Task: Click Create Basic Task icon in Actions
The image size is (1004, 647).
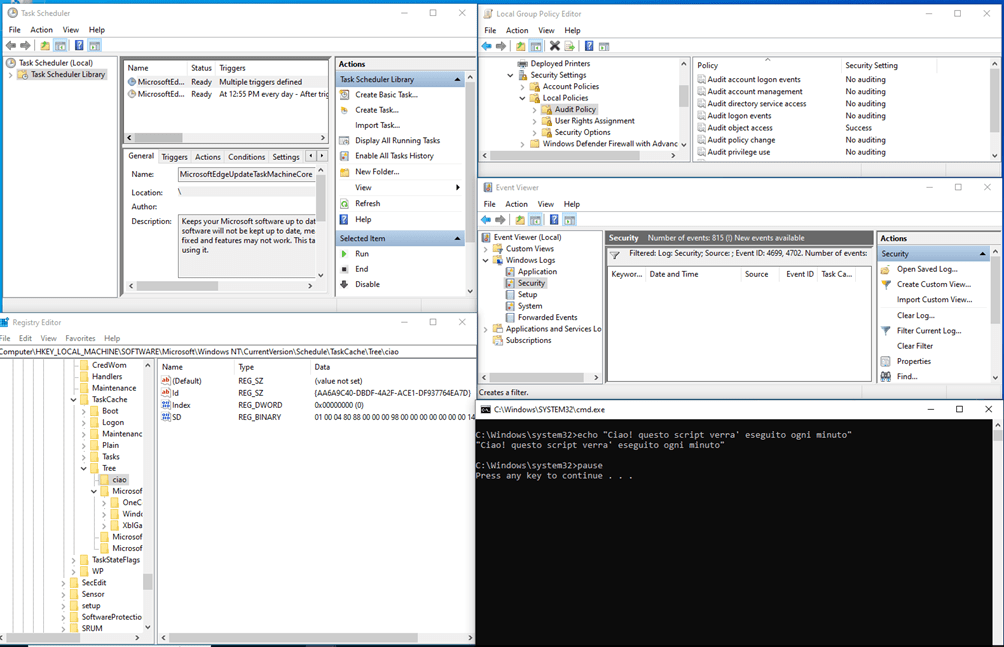Action: [345, 95]
